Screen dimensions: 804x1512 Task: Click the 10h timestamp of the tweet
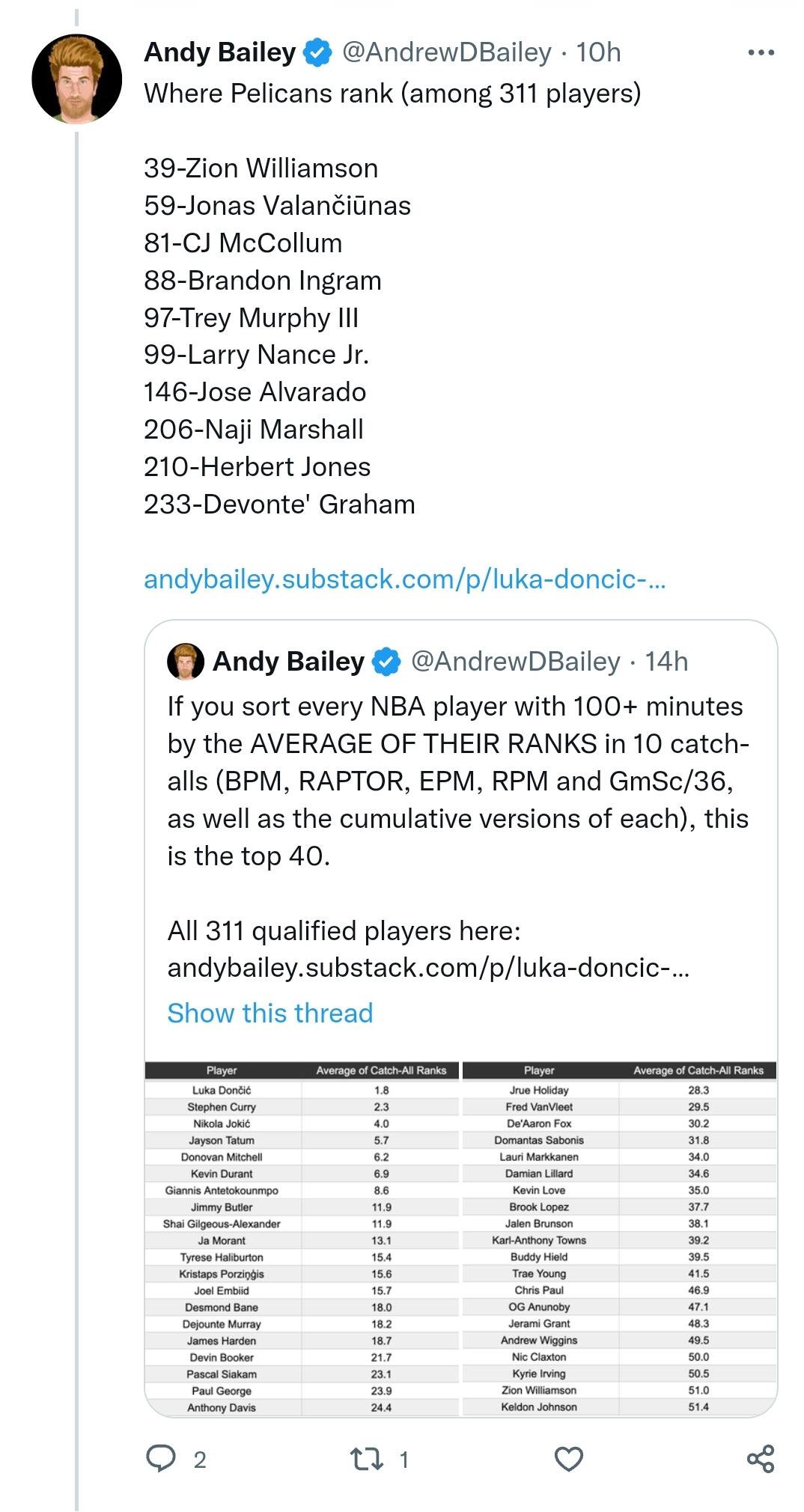(x=598, y=52)
